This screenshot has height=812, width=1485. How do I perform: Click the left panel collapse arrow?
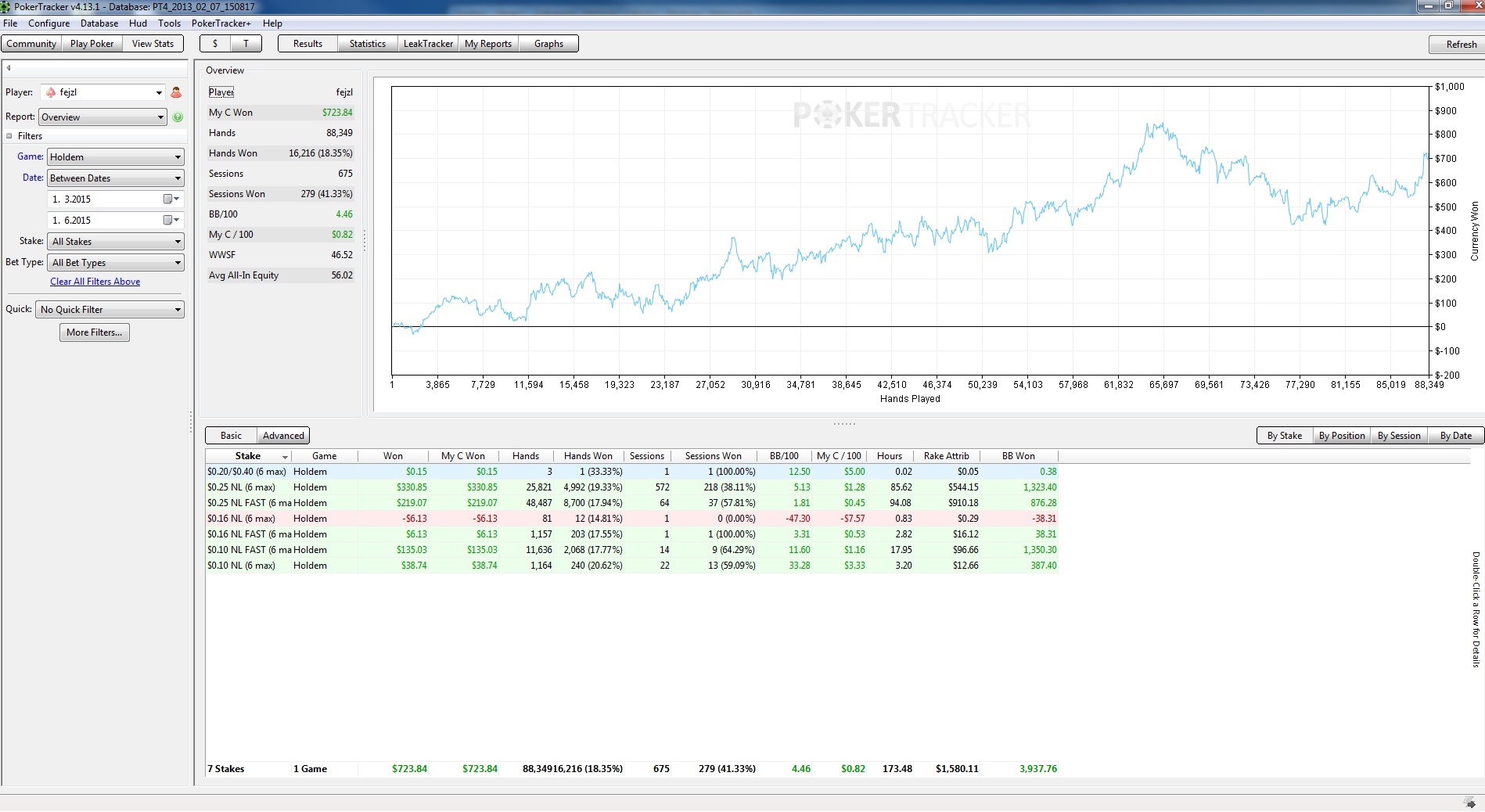tap(9, 68)
